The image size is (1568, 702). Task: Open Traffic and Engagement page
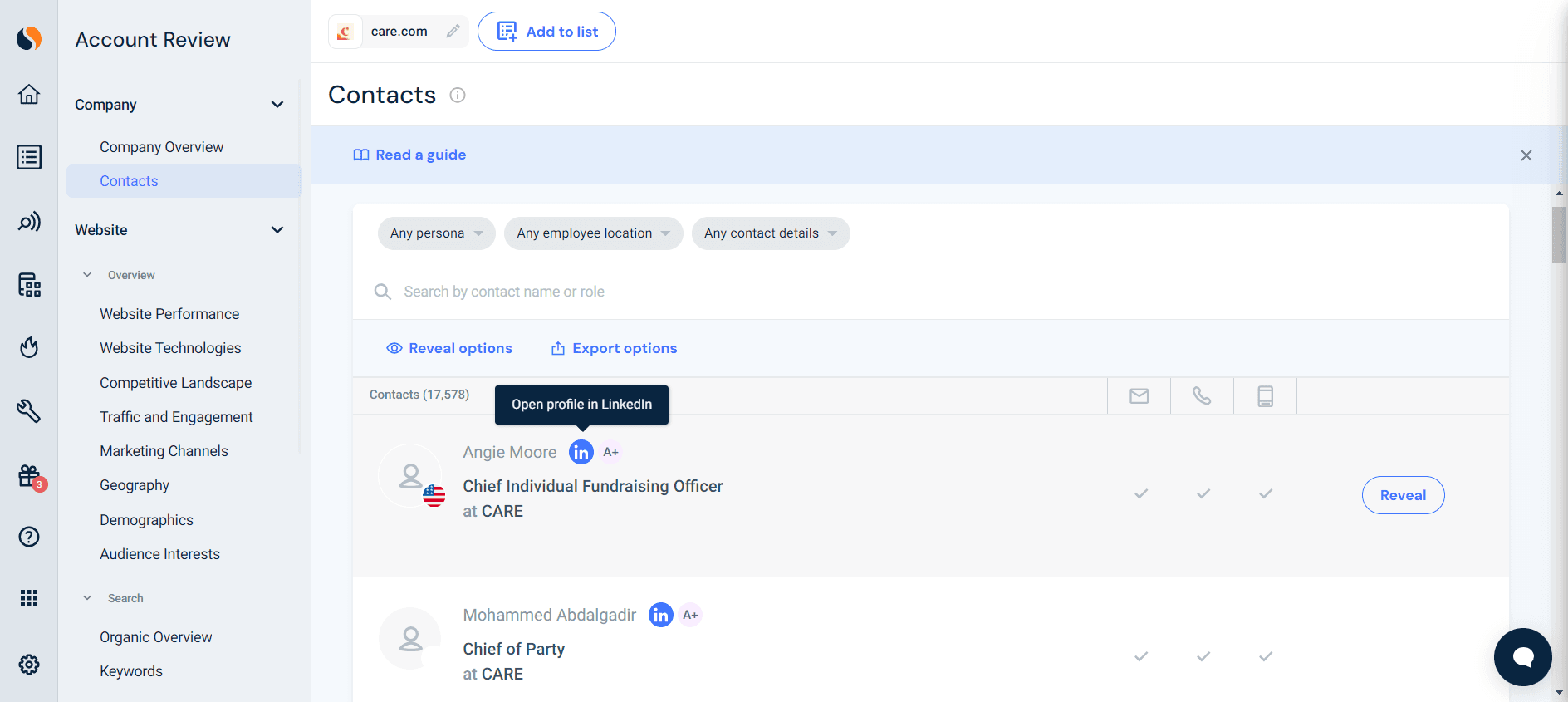[x=176, y=417]
